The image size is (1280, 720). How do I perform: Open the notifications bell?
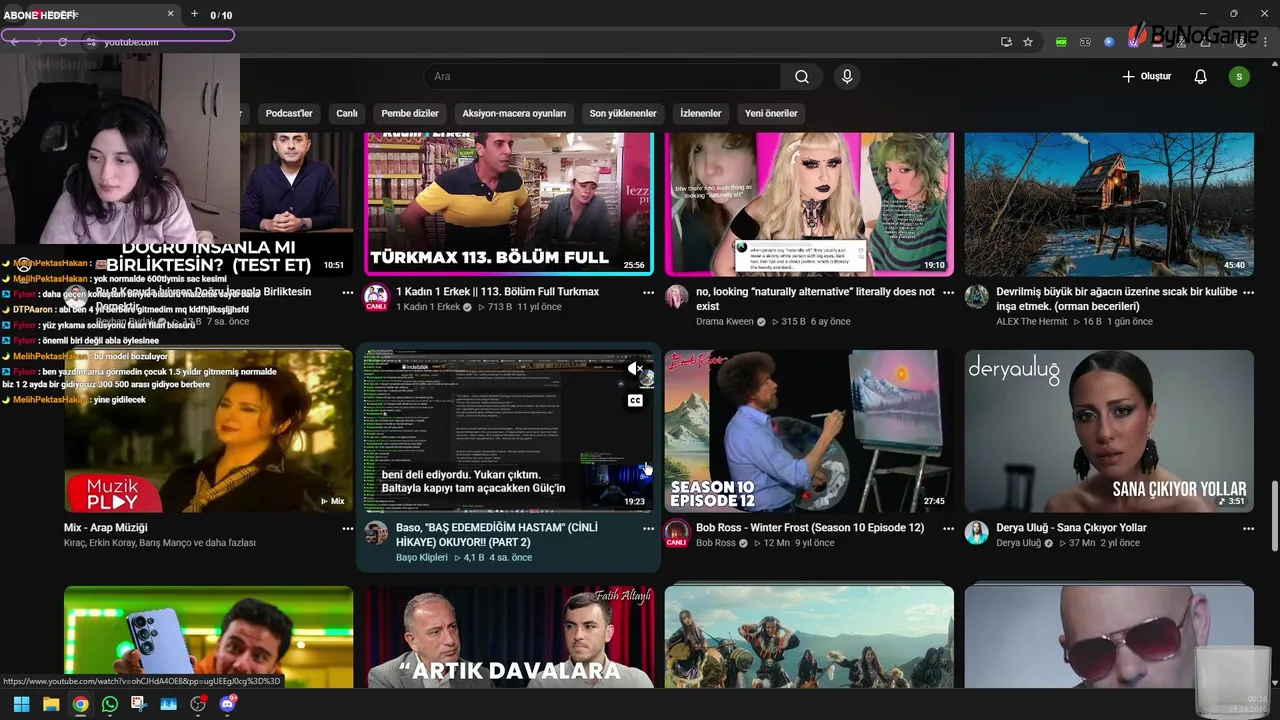pyautogui.click(x=1201, y=77)
